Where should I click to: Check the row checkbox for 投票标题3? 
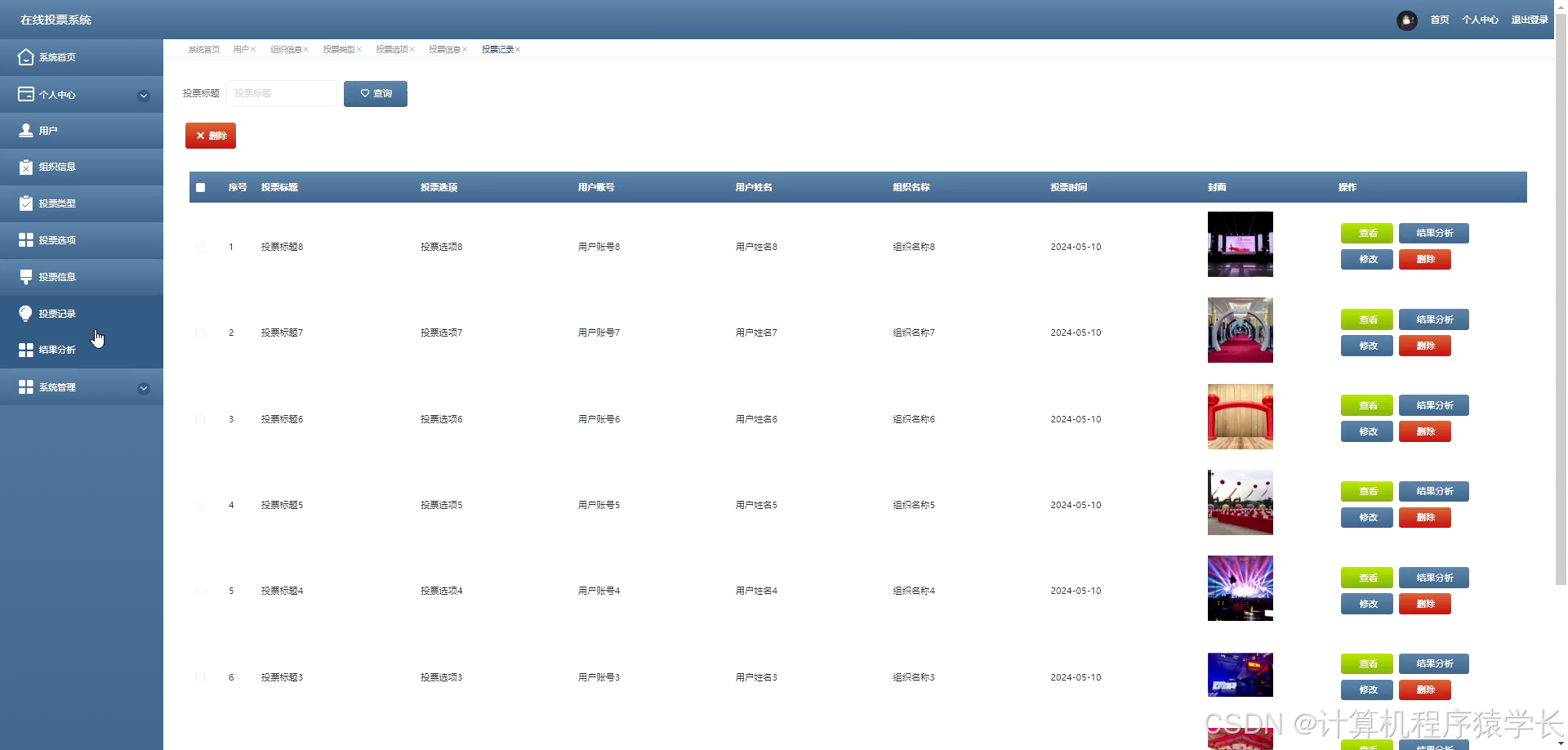200,677
